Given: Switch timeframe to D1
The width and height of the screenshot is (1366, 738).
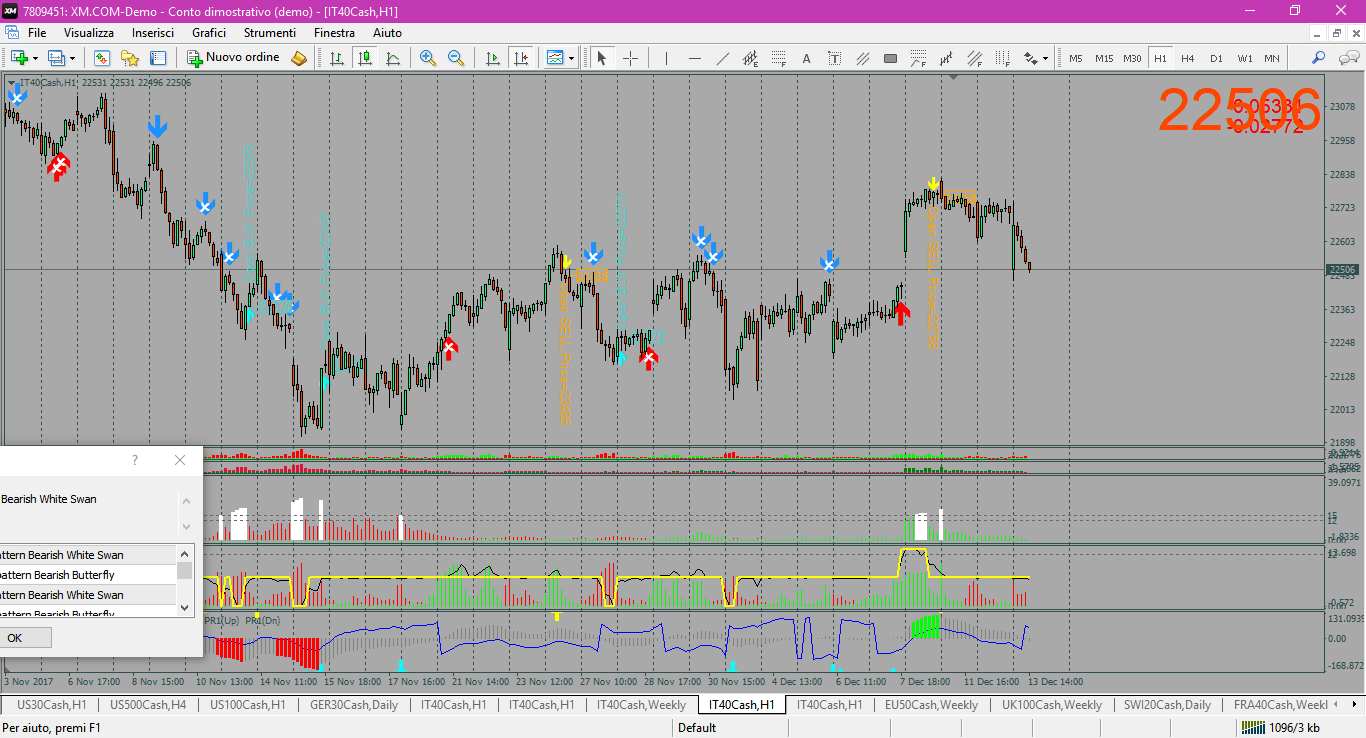Looking at the screenshot, I should pos(1216,58).
